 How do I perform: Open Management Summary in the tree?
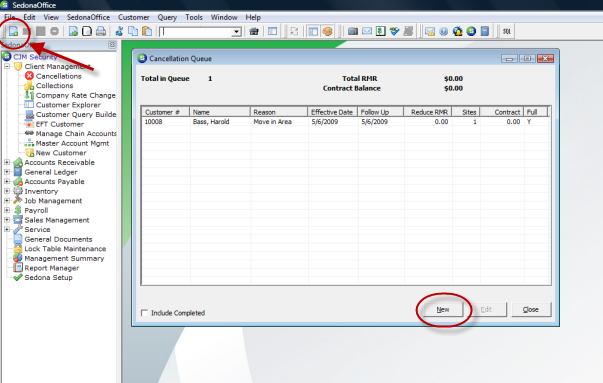[64, 258]
